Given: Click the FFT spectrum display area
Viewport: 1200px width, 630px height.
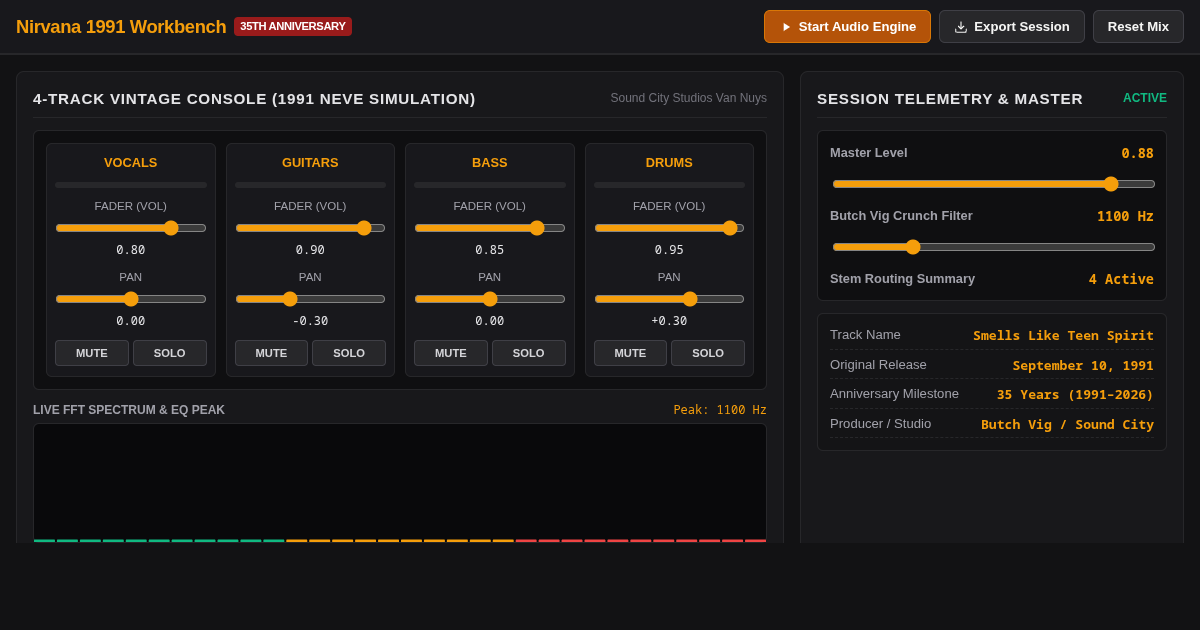Looking at the screenshot, I should click(400, 483).
